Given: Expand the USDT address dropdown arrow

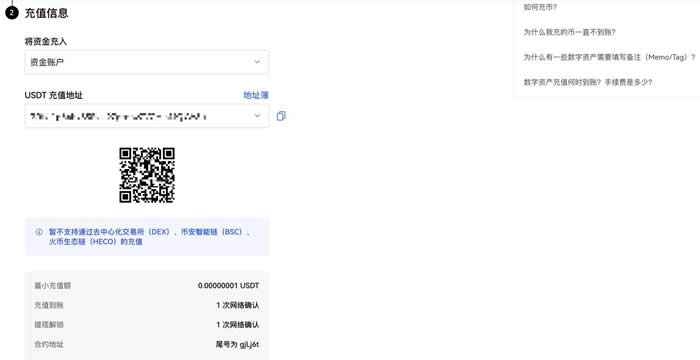Looking at the screenshot, I should click(257, 116).
